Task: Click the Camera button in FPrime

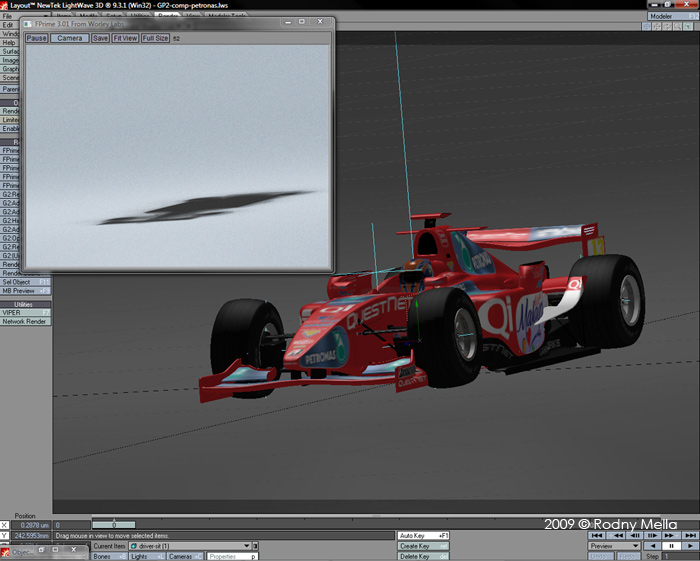Action: (x=70, y=38)
